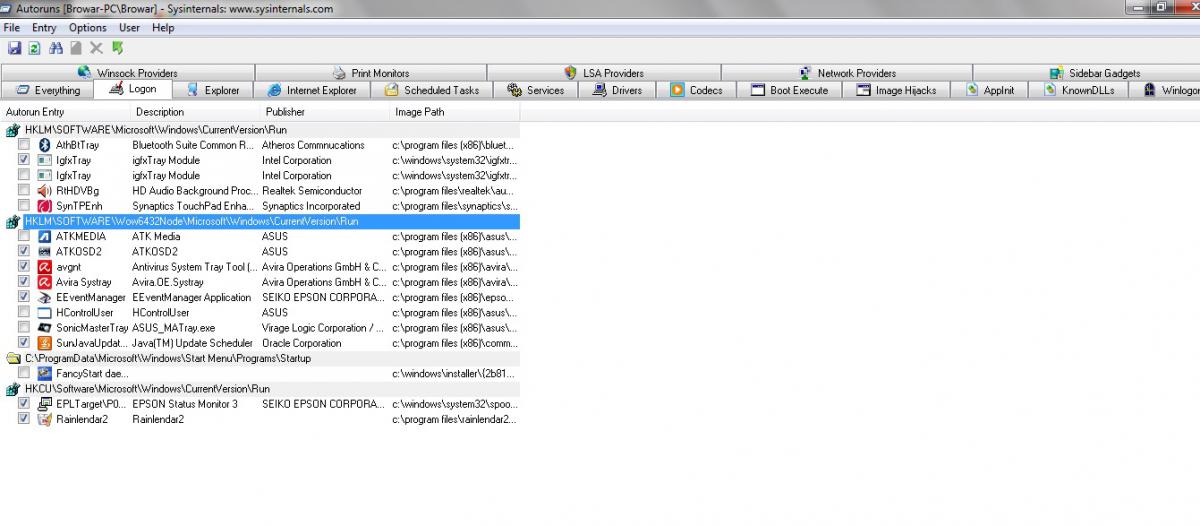Click the SonicMasterTray entry icon

[x=44, y=328]
